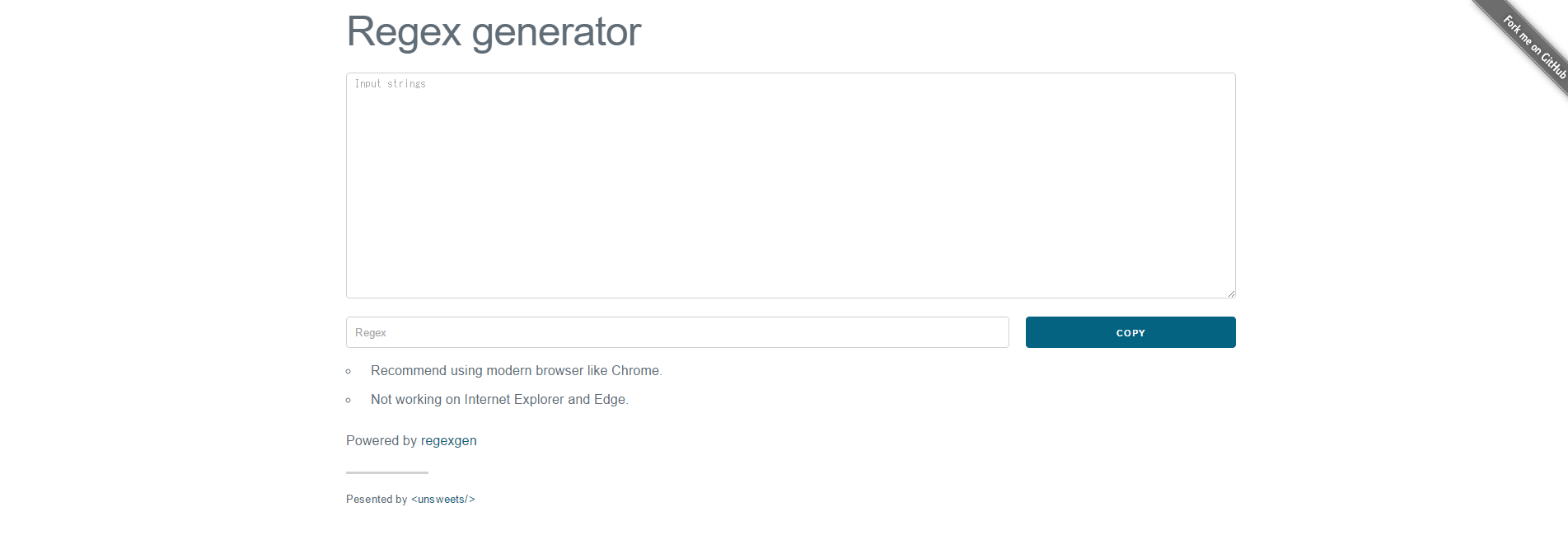Viewport: 1568px width, 540px height.
Task: Open the regexgen project link
Action: (x=449, y=440)
